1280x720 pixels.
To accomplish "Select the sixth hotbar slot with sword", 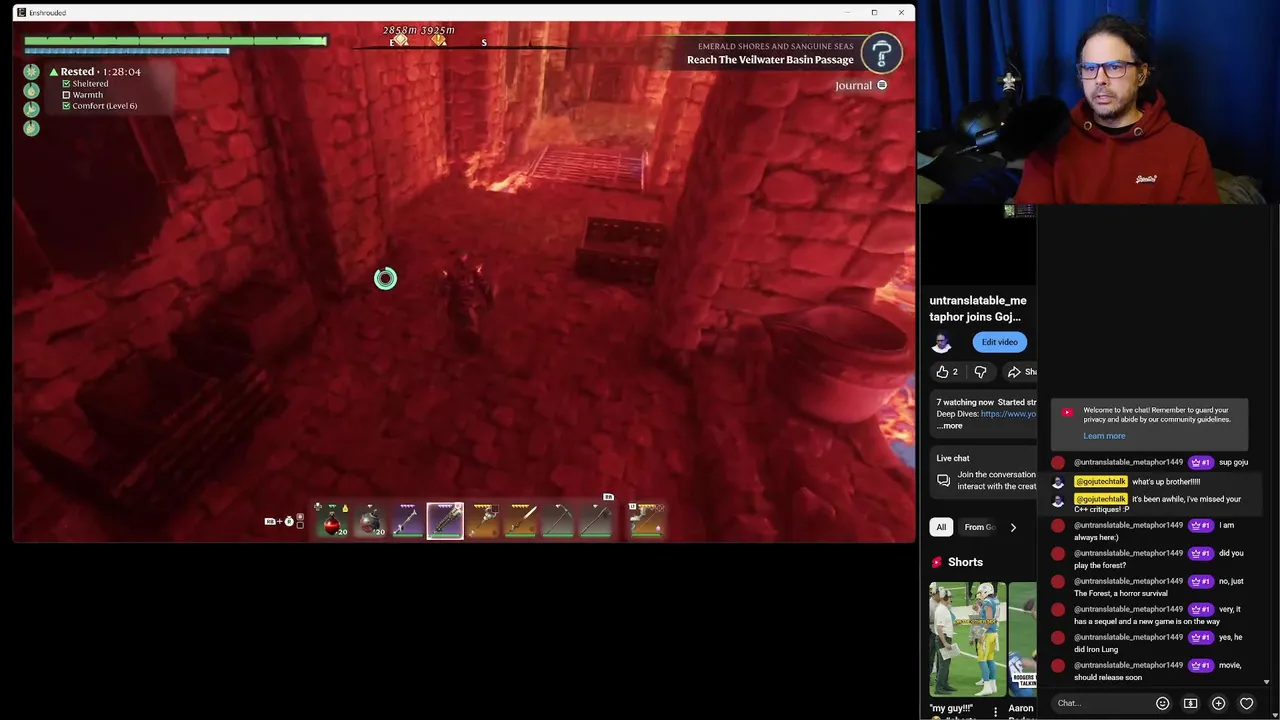I will (x=520, y=520).
